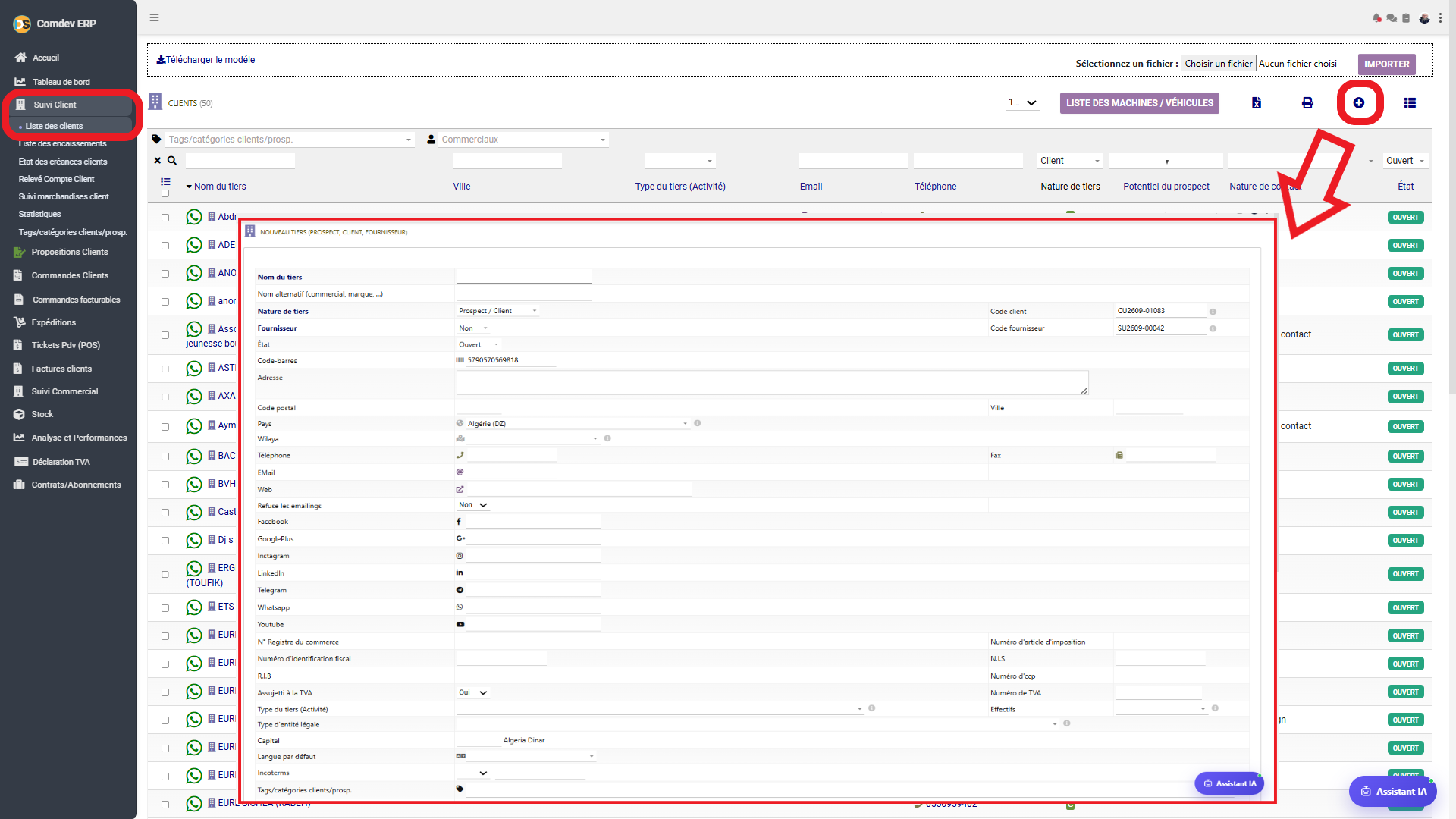This screenshot has height=819, width=1456.
Task: Open Factures clients menu
Action: [61, 369]
